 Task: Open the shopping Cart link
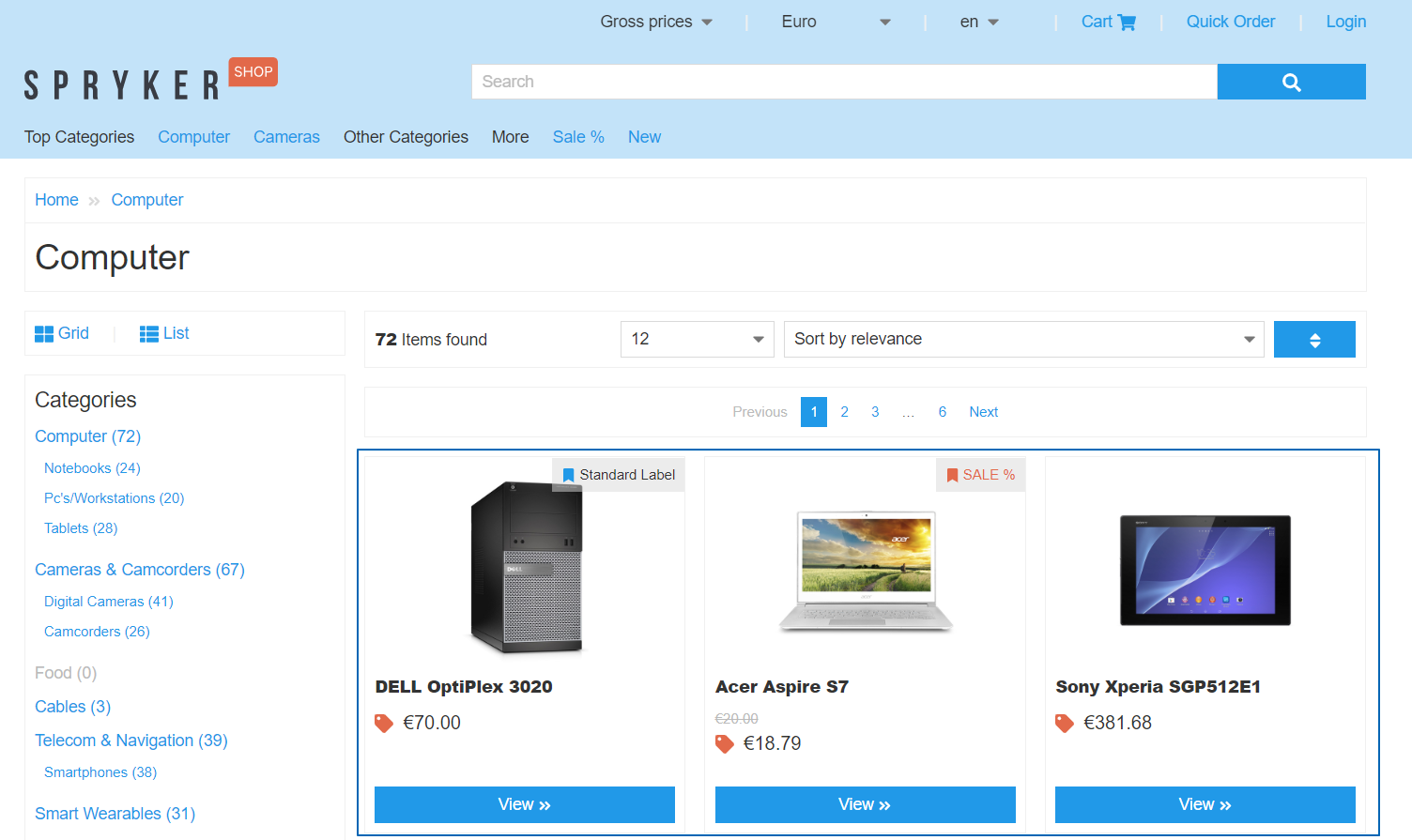point(1108,22)
